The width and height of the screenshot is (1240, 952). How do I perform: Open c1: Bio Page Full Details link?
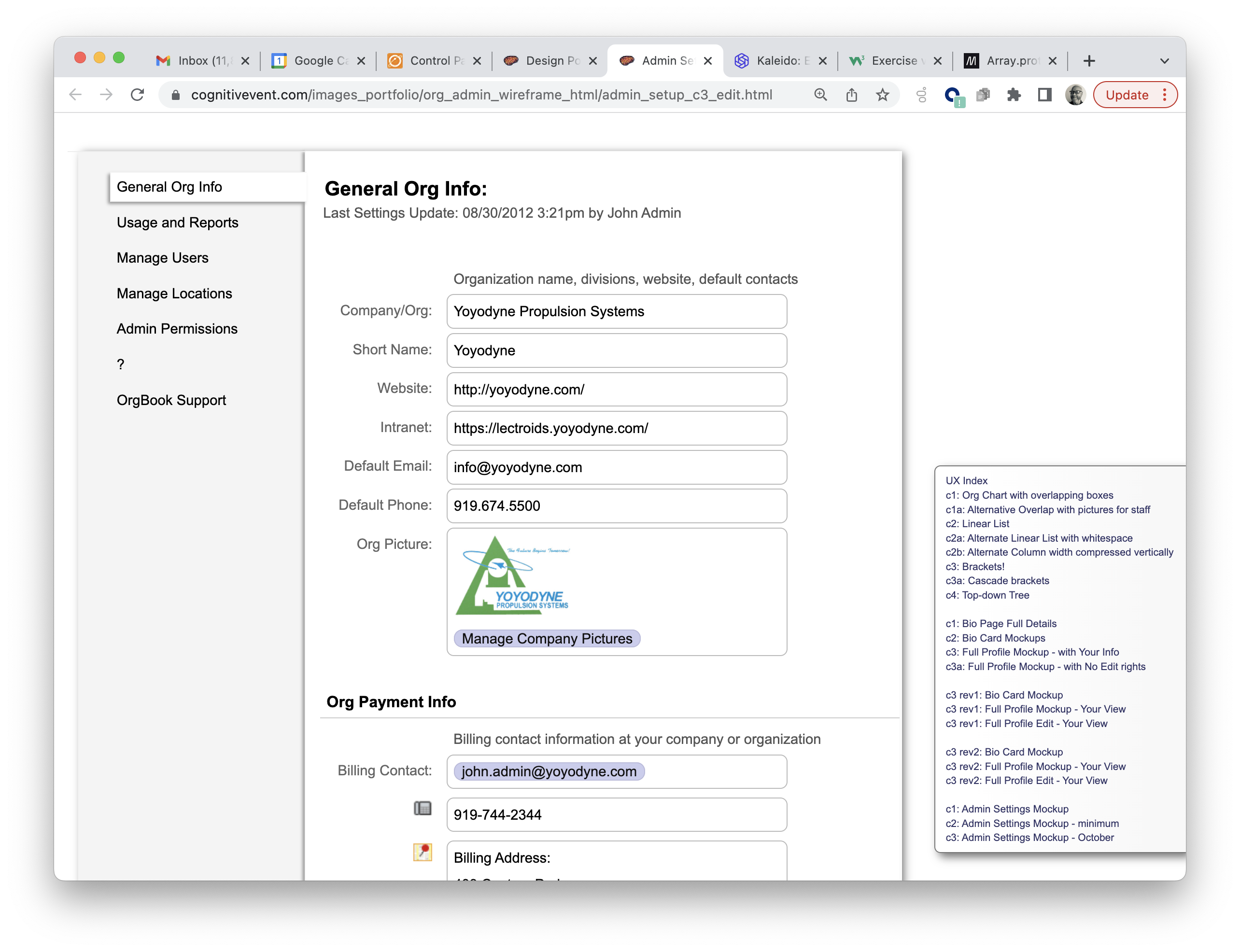click(x=1001, y=623)
